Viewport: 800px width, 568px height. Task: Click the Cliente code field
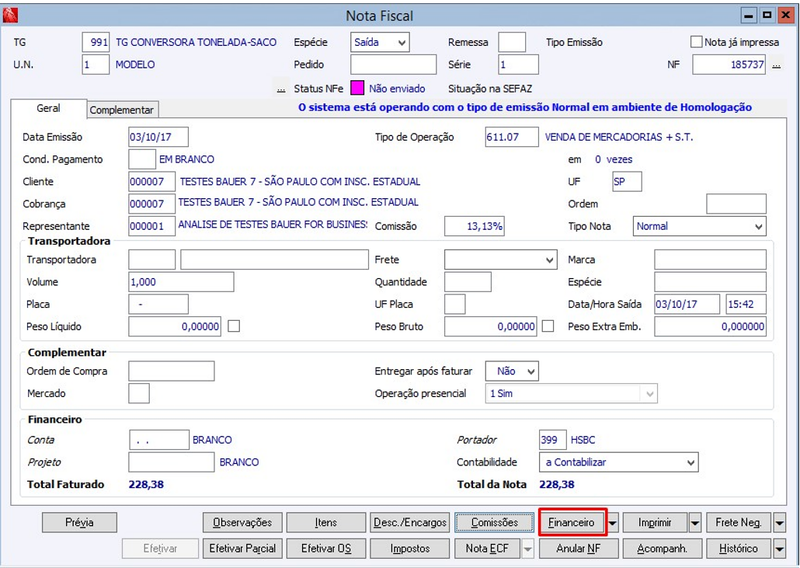coord(152,182)
